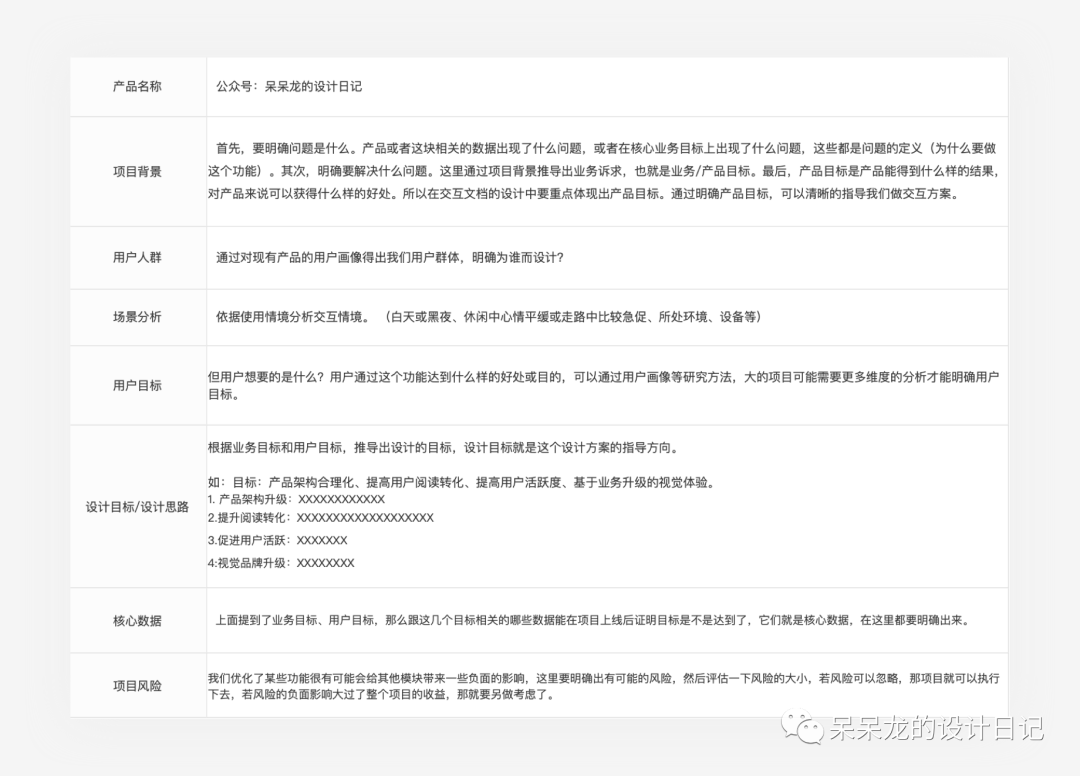
Task: Select the 用户目标 row header cell
Action: point(137,385)
